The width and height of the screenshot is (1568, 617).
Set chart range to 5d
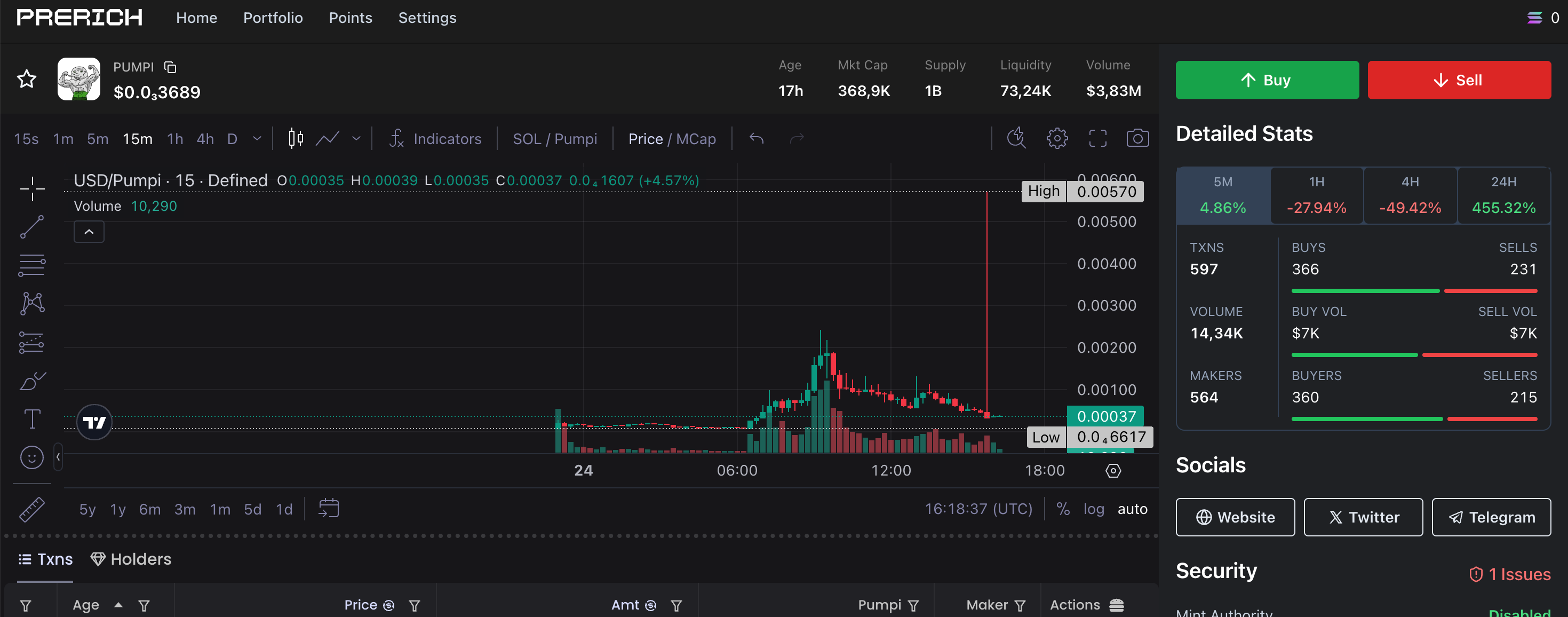pos(252,509)
